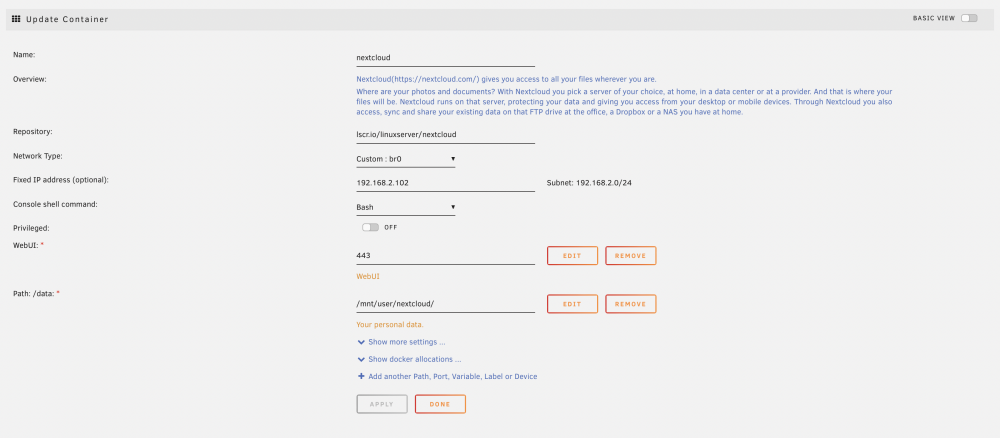Click the 'Update Container' heading text
Viewport: 1000px width, 438px height.
67,19
